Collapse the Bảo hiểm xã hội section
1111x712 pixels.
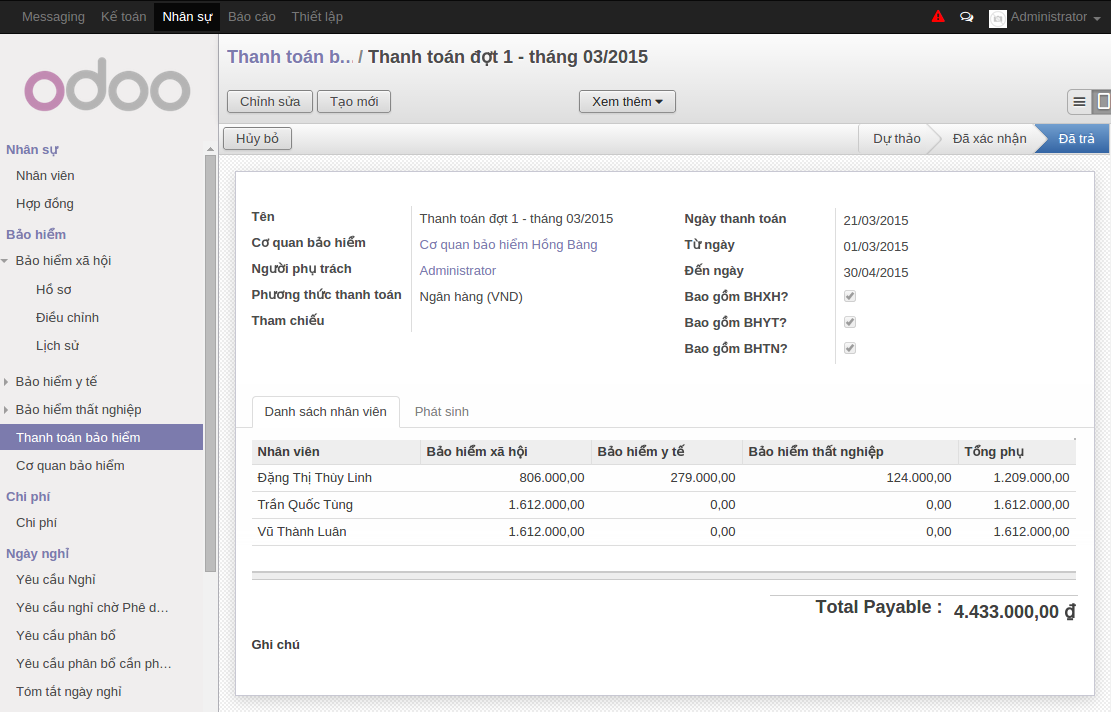(9, 261)
